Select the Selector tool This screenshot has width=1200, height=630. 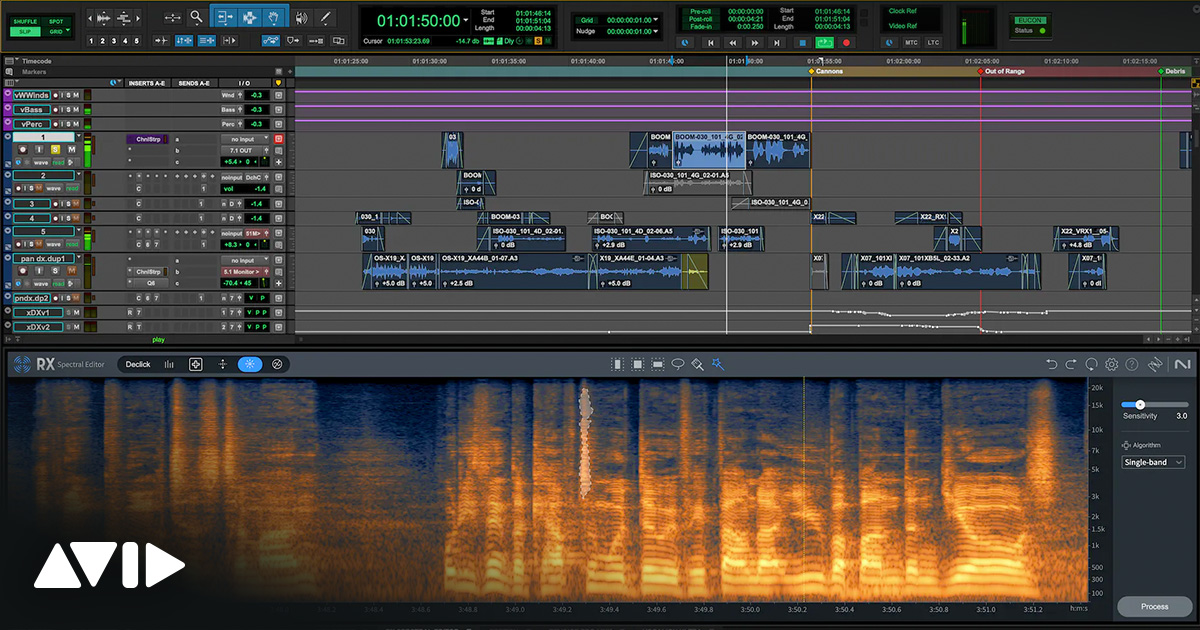point(249,17)
